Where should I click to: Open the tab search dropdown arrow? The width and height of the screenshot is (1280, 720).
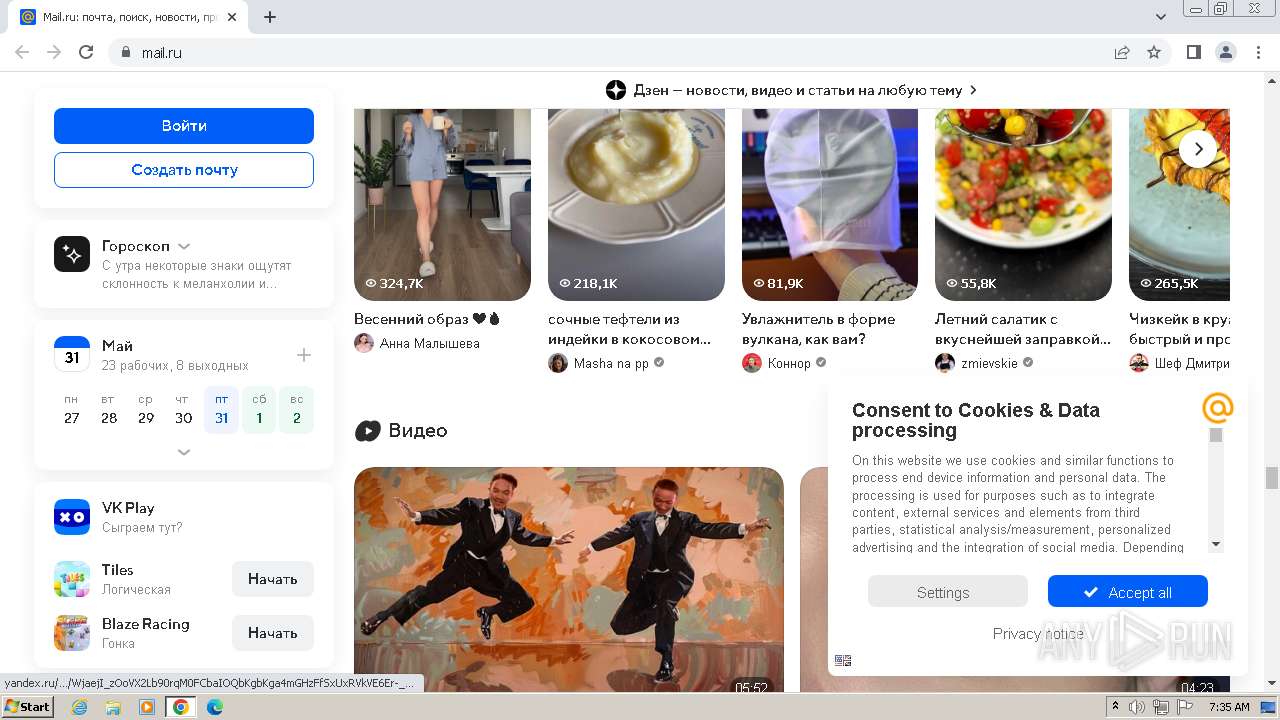pos(1161,17)
